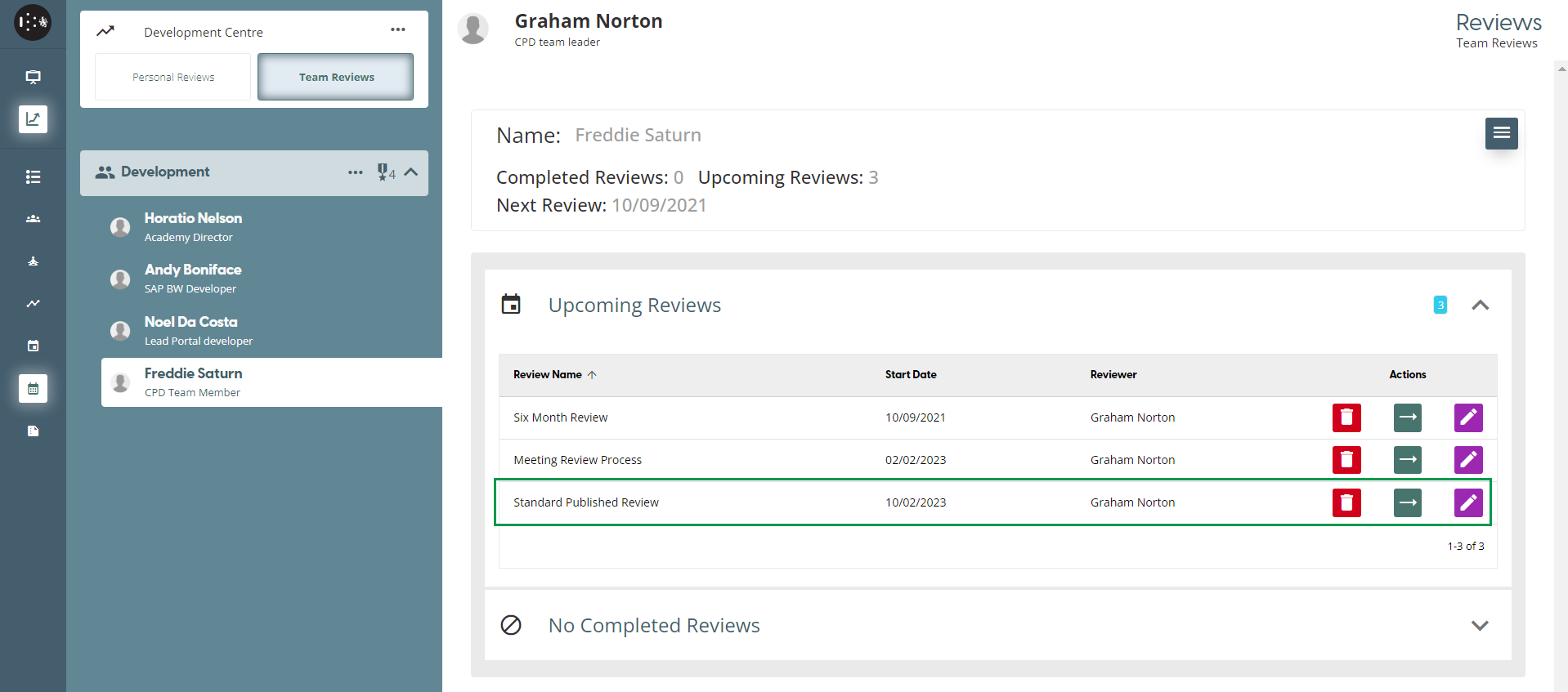Select Horatio Nelson from team list
The height and width of the screenshot is (692, 1568).
(x=193, y=226)
